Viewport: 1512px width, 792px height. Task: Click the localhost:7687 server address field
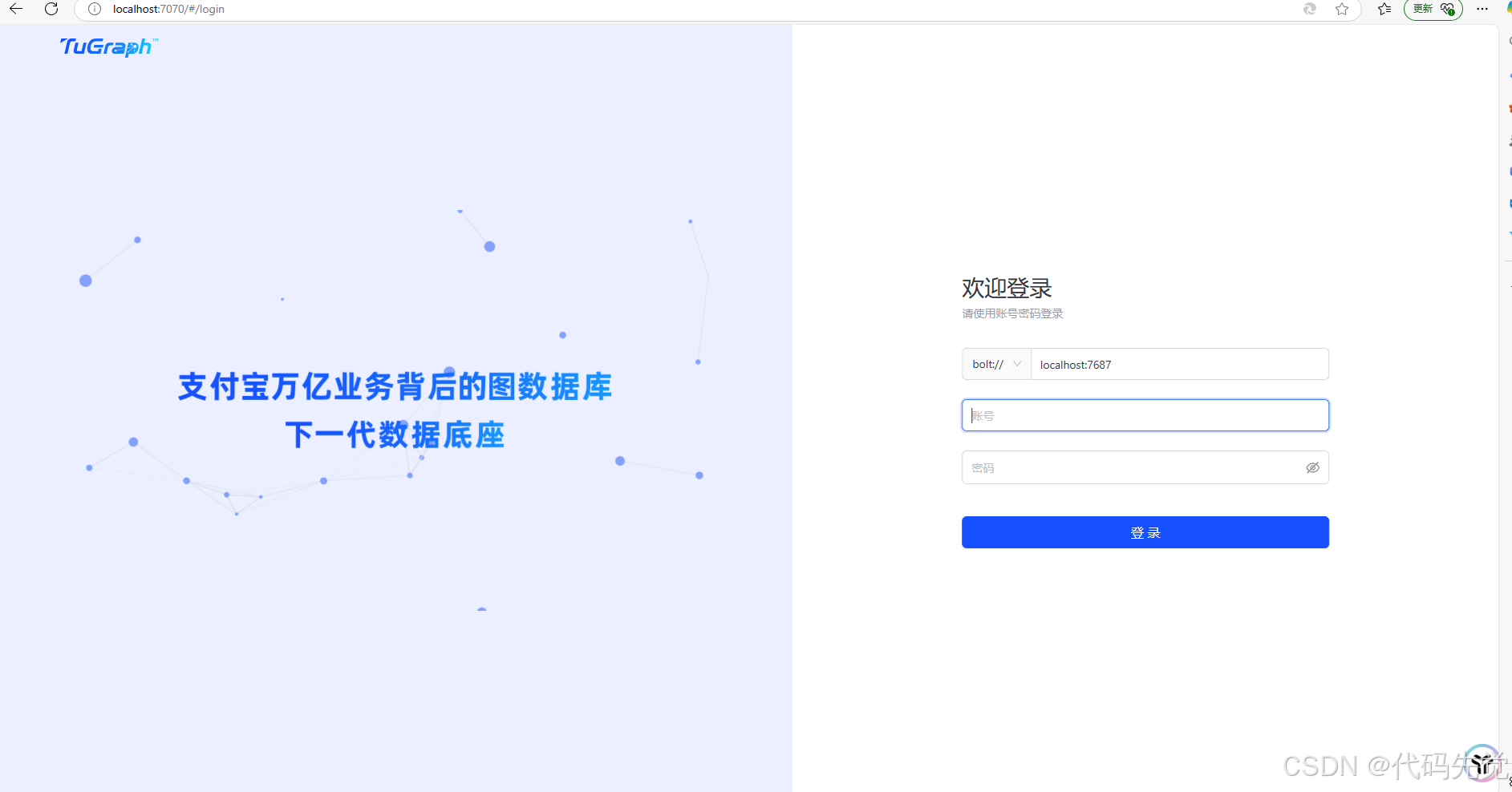[x=1179, y=364]
